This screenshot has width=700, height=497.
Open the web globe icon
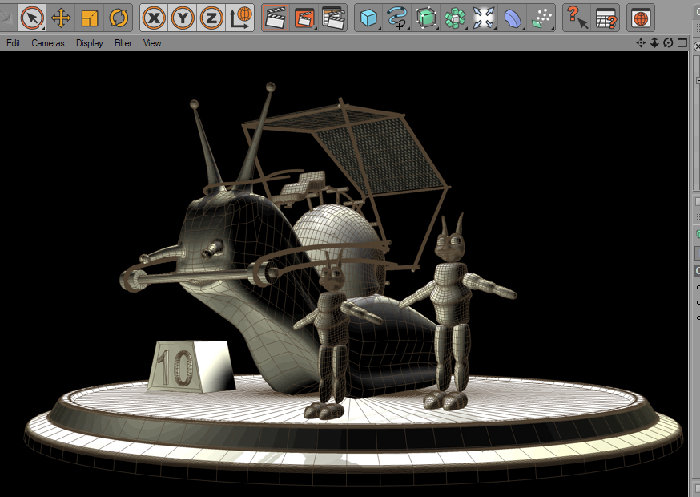click(x=641, y=18)
